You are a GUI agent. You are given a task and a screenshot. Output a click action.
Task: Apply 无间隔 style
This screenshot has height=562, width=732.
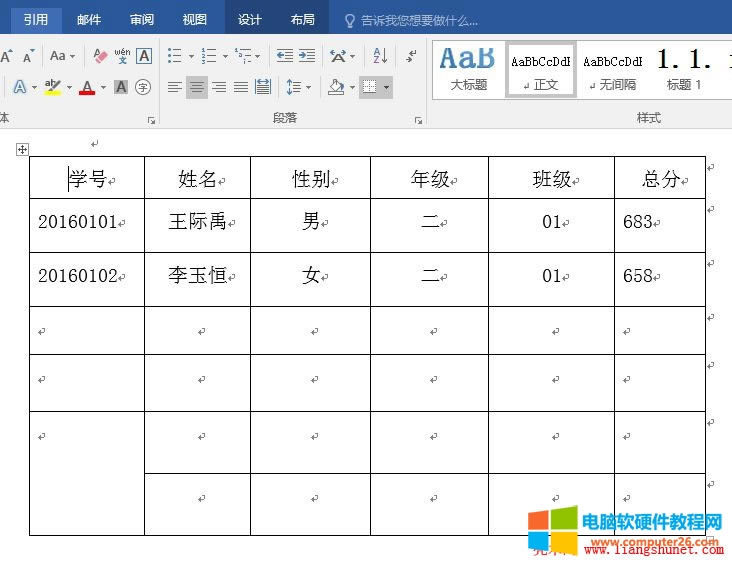tap(612, 70)
